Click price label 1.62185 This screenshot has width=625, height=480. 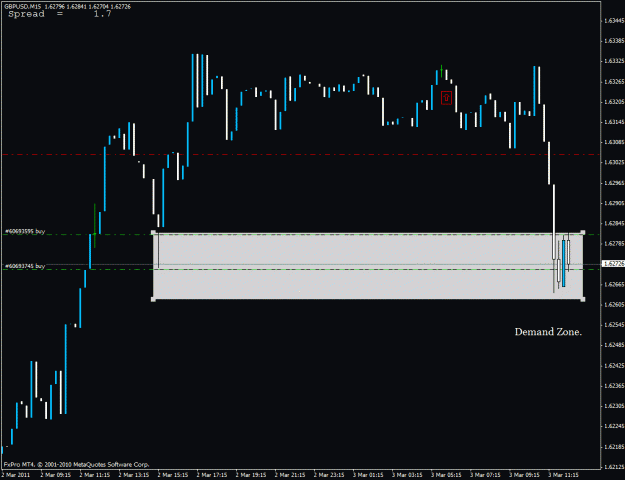tap(614, 446)
